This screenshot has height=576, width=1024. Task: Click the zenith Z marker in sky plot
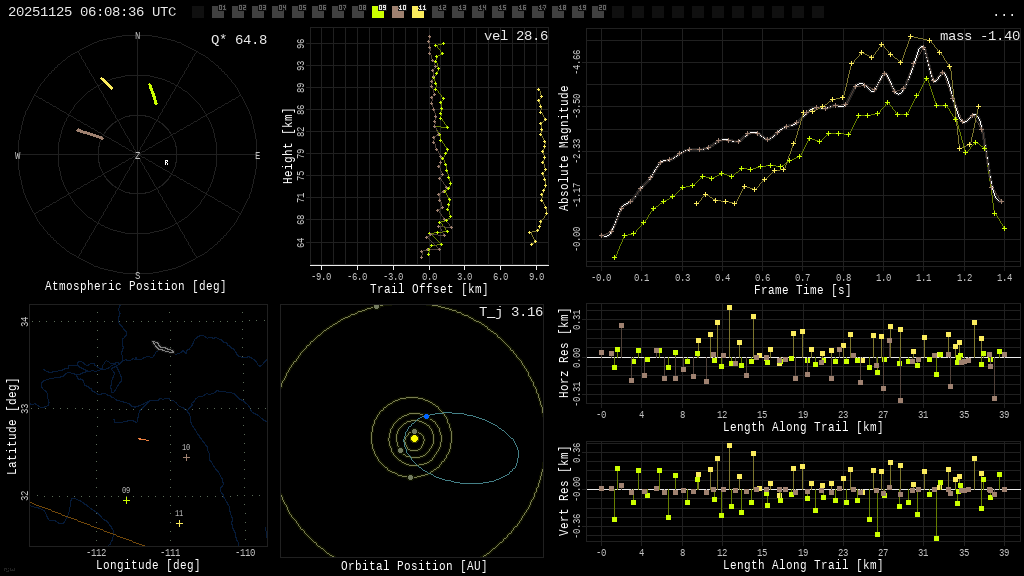tap(138, 156)
